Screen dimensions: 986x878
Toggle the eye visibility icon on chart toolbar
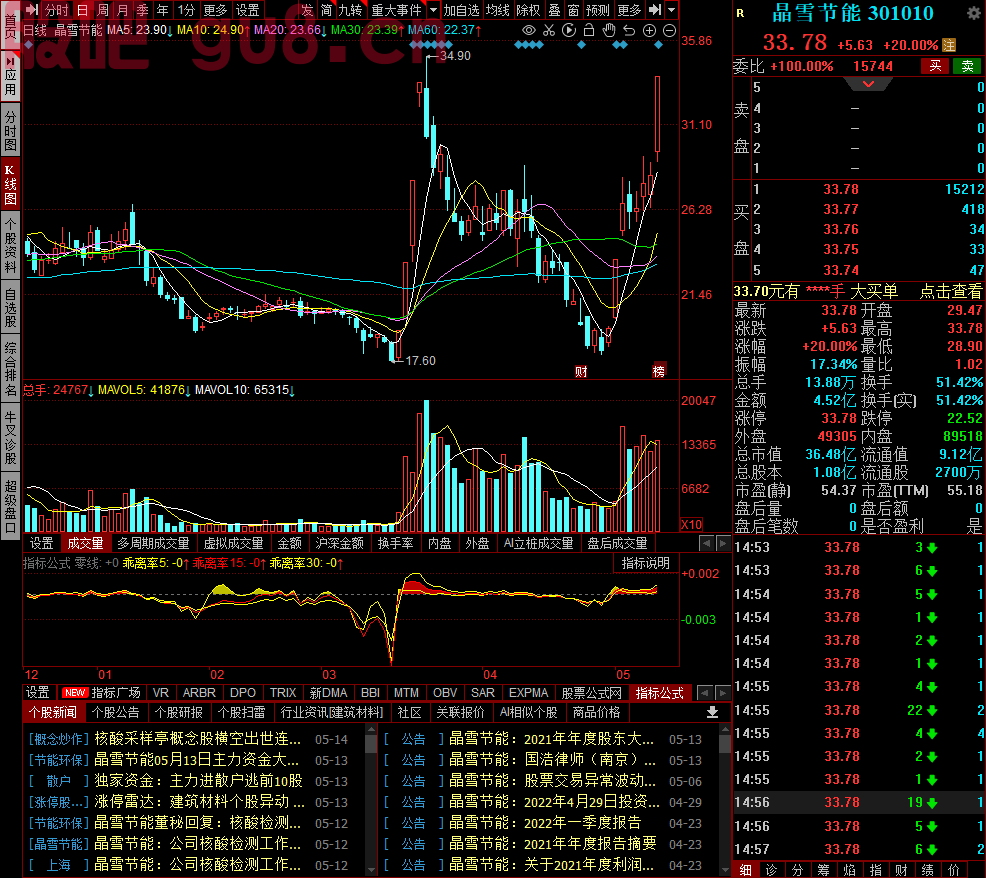click(529, 30)
